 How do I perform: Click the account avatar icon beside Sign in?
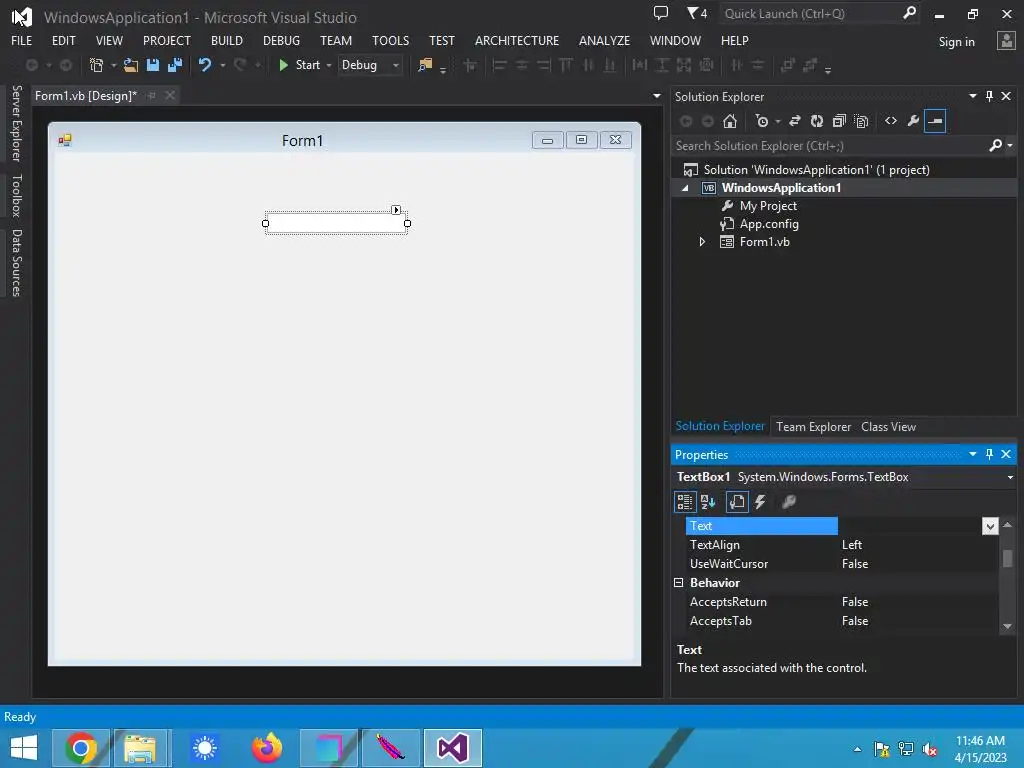[1006, 40]
